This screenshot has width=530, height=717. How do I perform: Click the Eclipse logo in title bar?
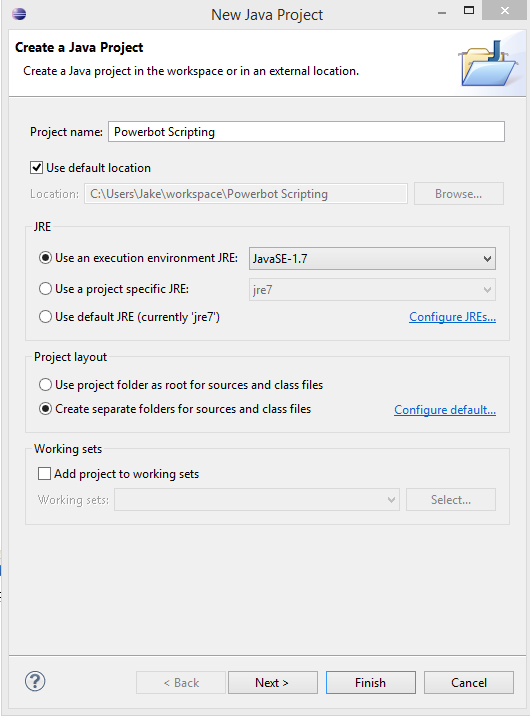19,14
